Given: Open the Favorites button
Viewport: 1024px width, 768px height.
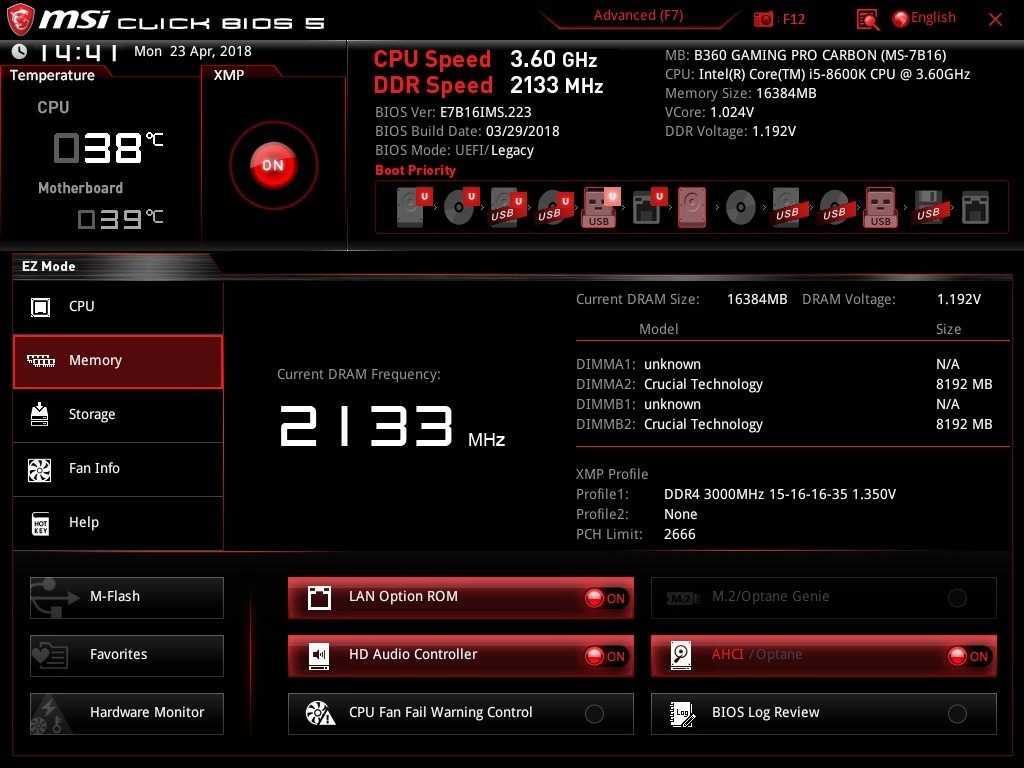Looking at the screenshot, I should point(127,656).
